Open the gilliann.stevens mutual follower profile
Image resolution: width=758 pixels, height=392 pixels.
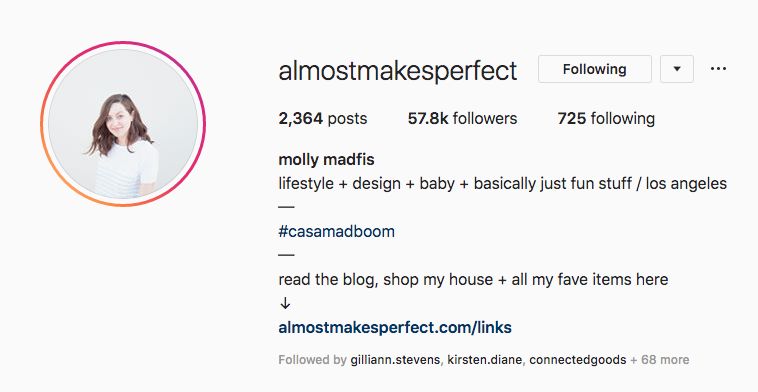tap(395, 360)
